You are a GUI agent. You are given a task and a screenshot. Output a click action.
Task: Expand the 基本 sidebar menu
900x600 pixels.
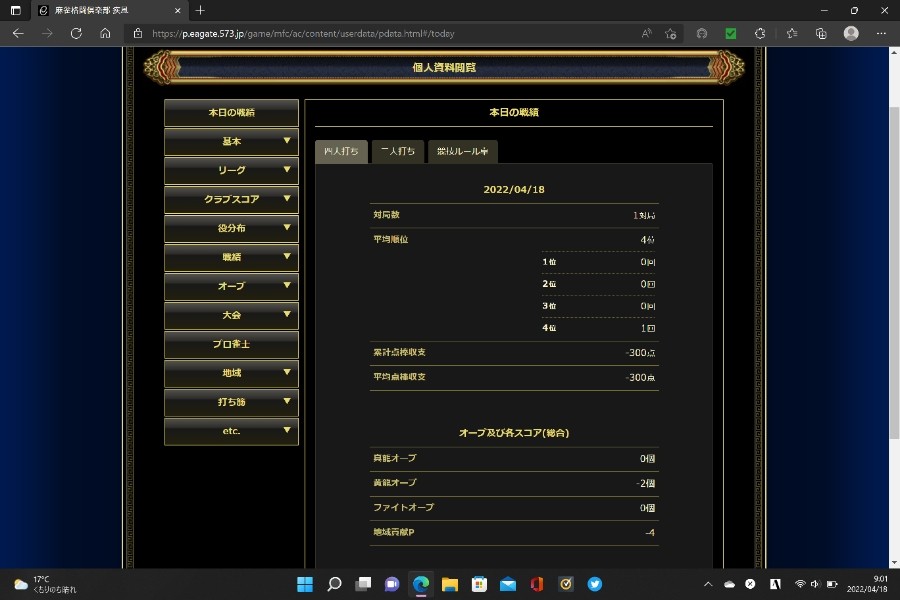[231, 142]
